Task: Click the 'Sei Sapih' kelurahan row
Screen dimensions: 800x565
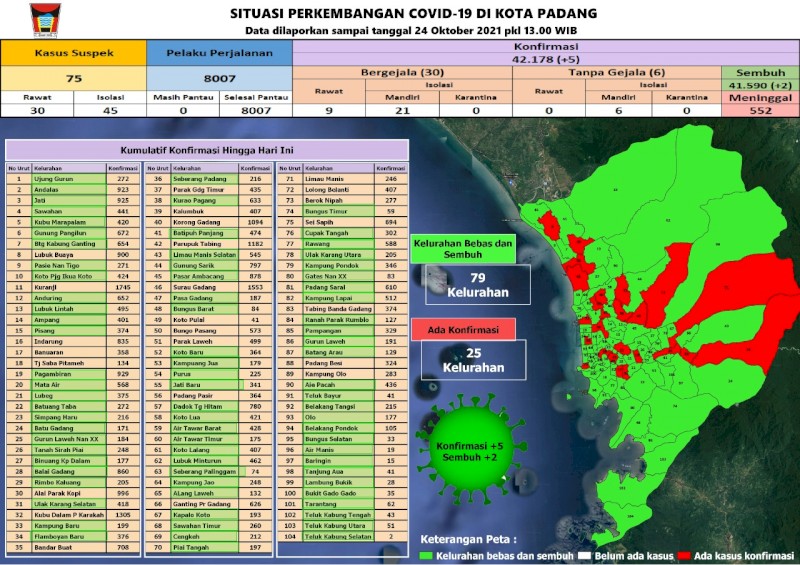Action: [x=343, y=223]
